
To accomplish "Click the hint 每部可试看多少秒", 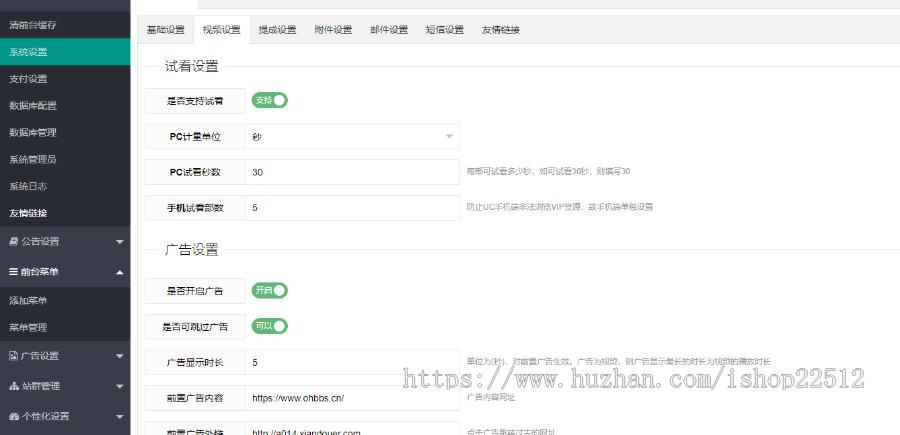I will (x=549, y=172).
